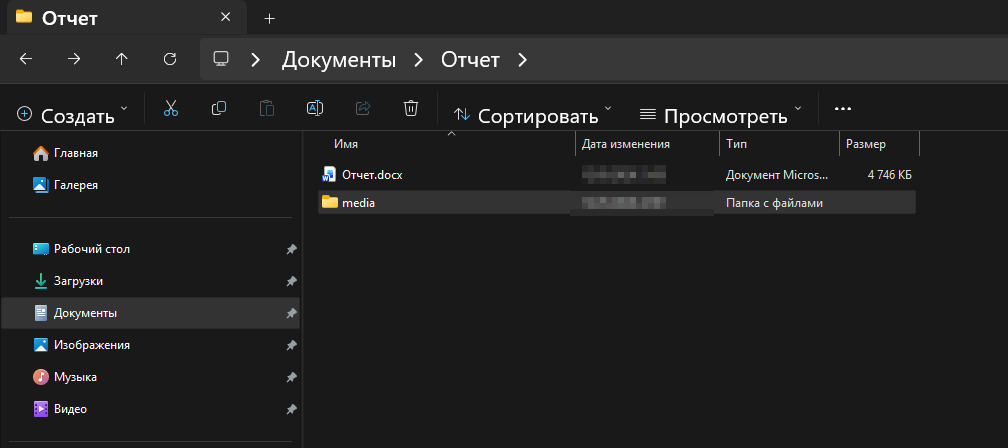Open Документы in the sidebar
Screen dimensions: 1008x448
[x=150, y=313]
